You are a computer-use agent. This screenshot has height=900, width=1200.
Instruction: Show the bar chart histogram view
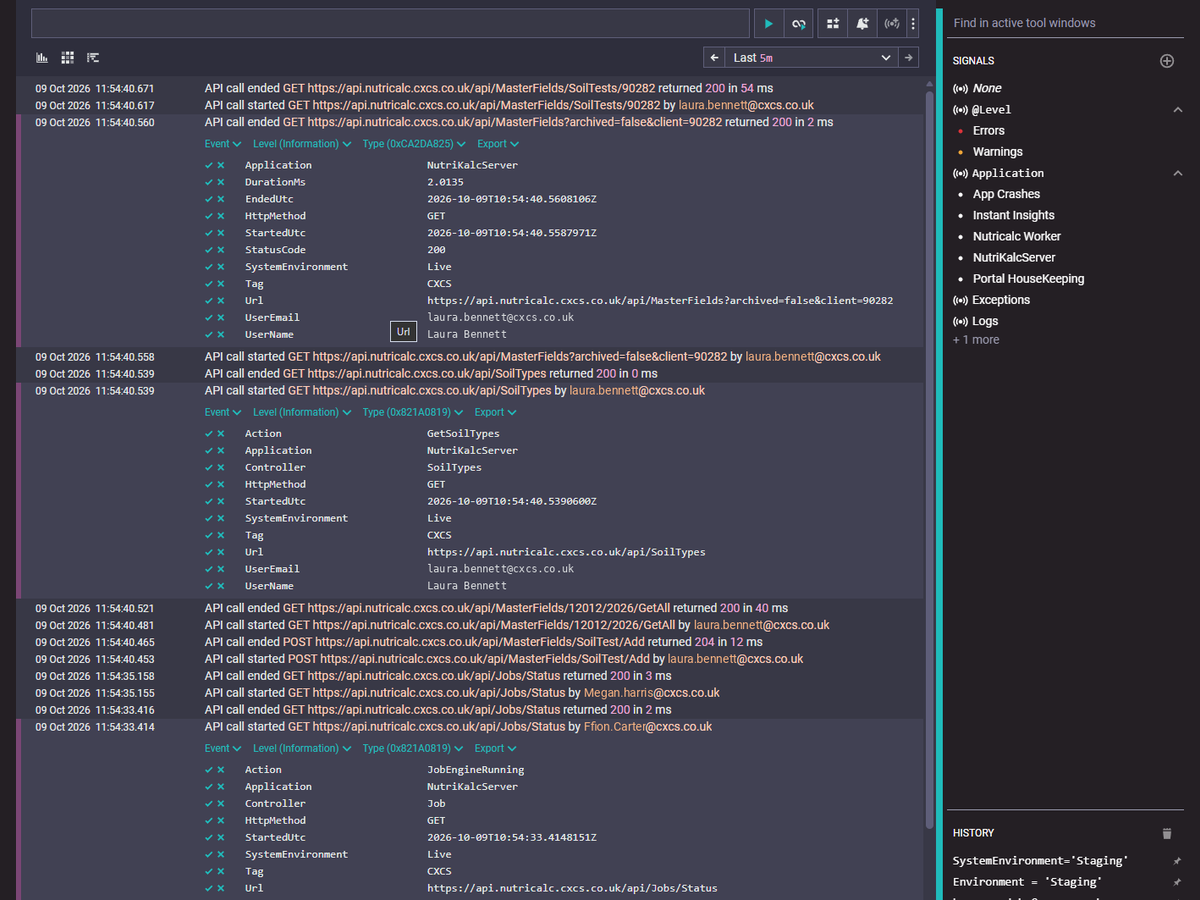42,58
